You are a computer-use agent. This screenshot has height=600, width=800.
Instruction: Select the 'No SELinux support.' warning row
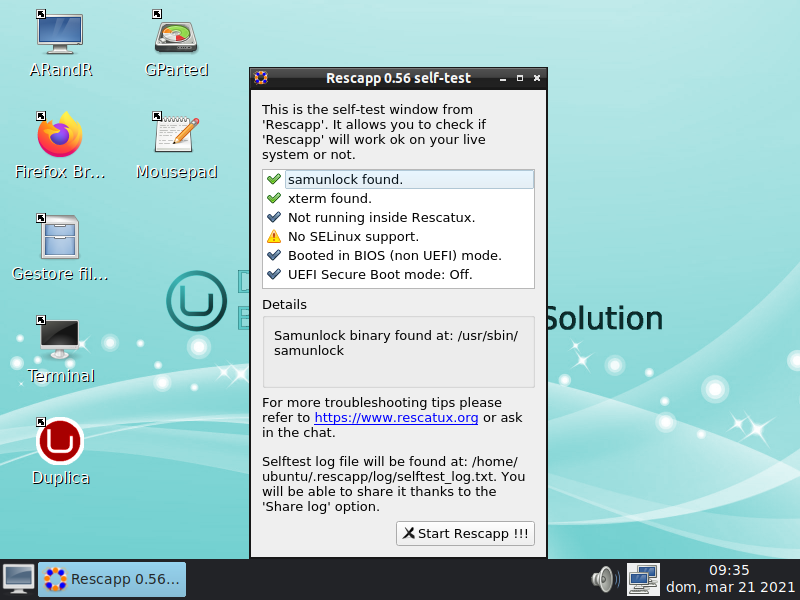[353, 237]
